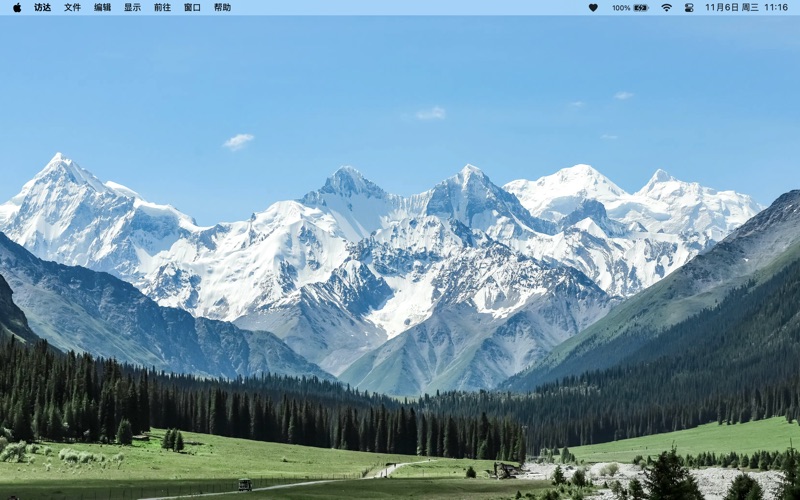Open the 文件 menu
Image resolution: width=800 pixels, height=500 pixels.
[72, 8]
